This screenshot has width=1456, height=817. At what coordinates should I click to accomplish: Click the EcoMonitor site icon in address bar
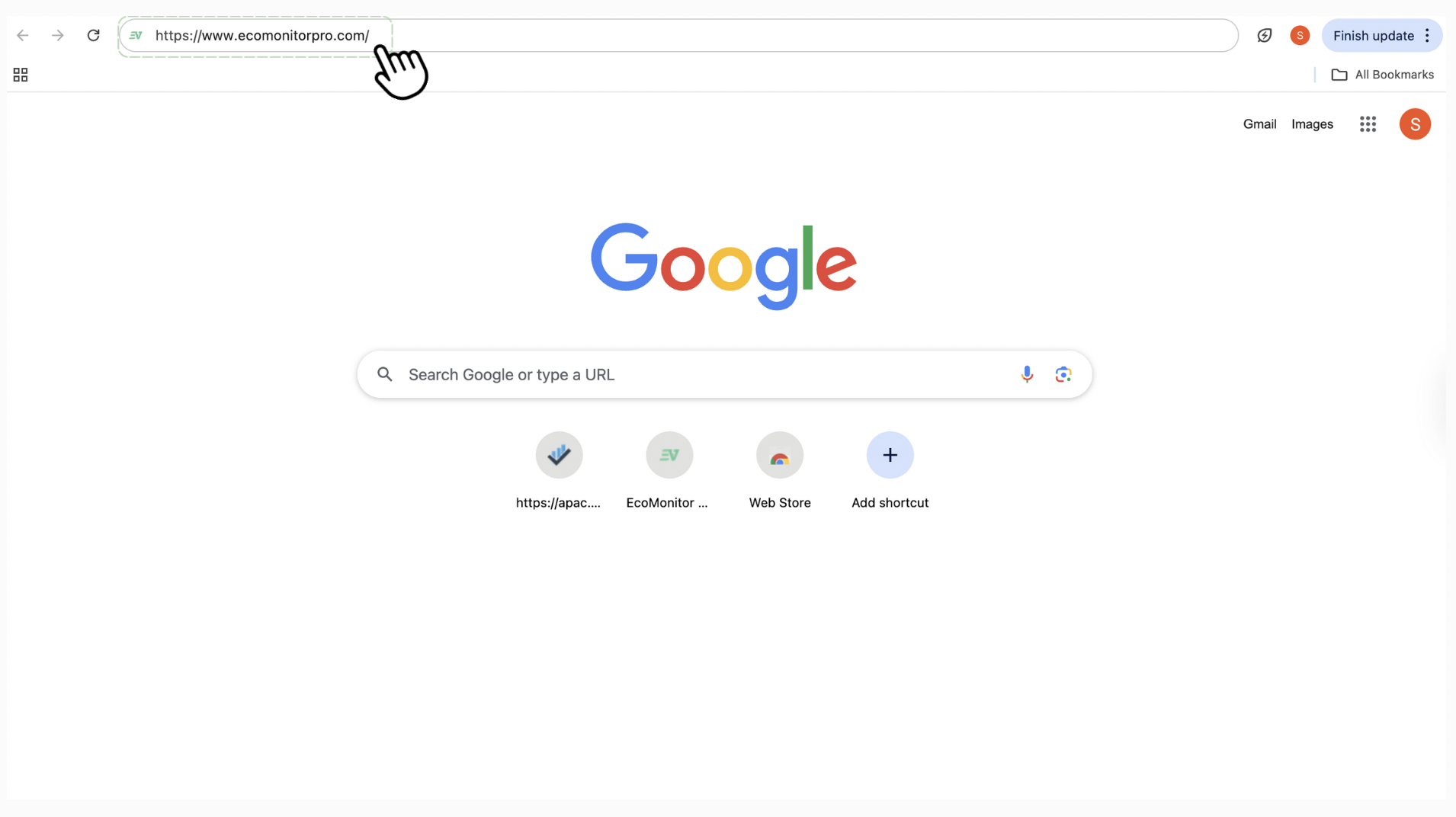(x=136, y=35)
